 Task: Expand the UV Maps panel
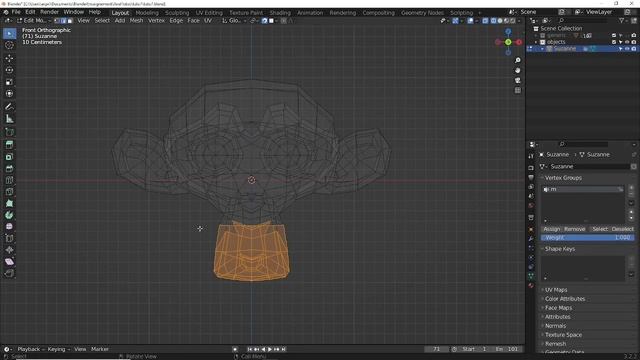[x=556, y=290]
